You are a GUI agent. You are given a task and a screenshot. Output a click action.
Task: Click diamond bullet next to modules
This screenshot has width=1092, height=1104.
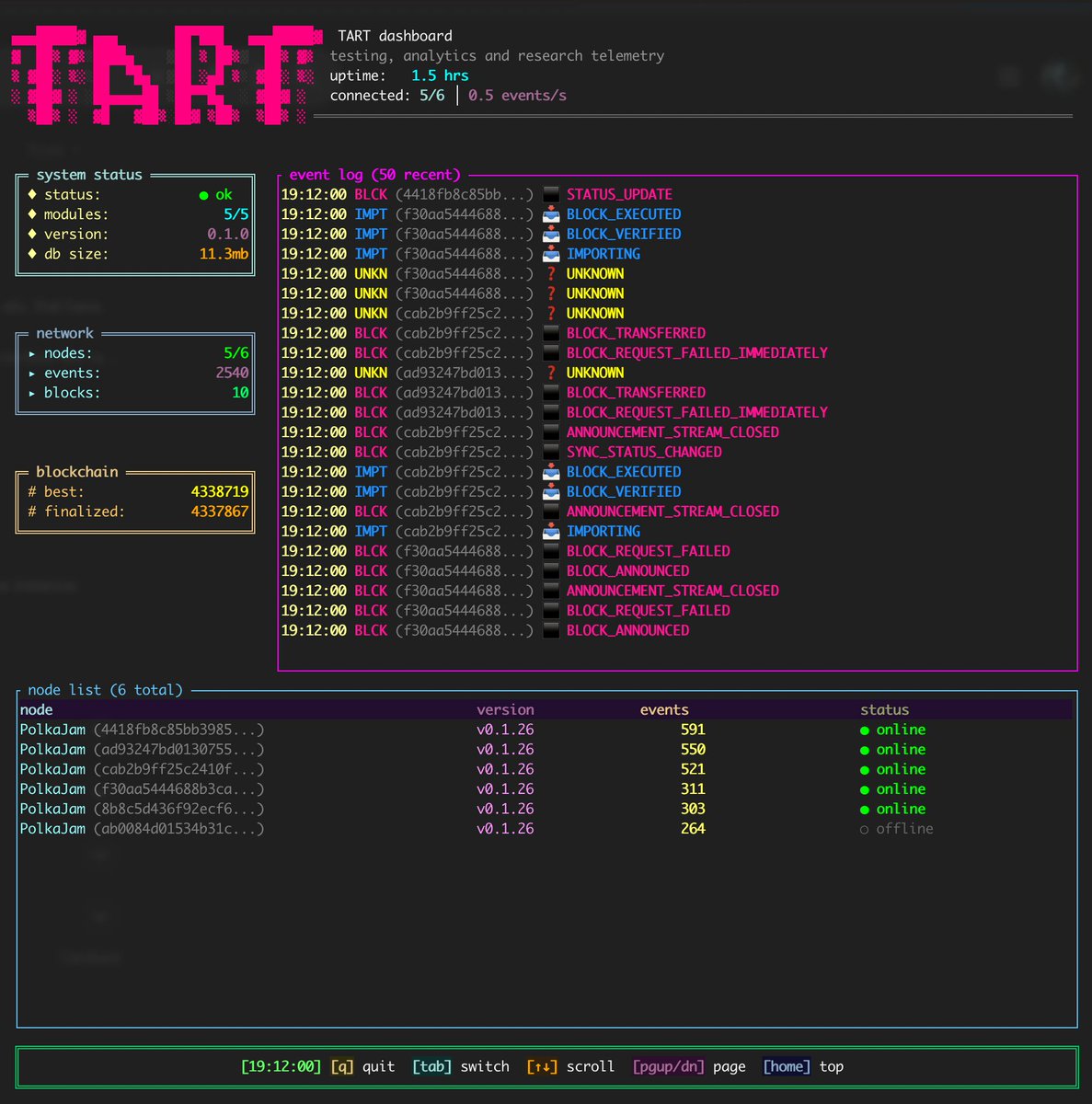[32, 214]
